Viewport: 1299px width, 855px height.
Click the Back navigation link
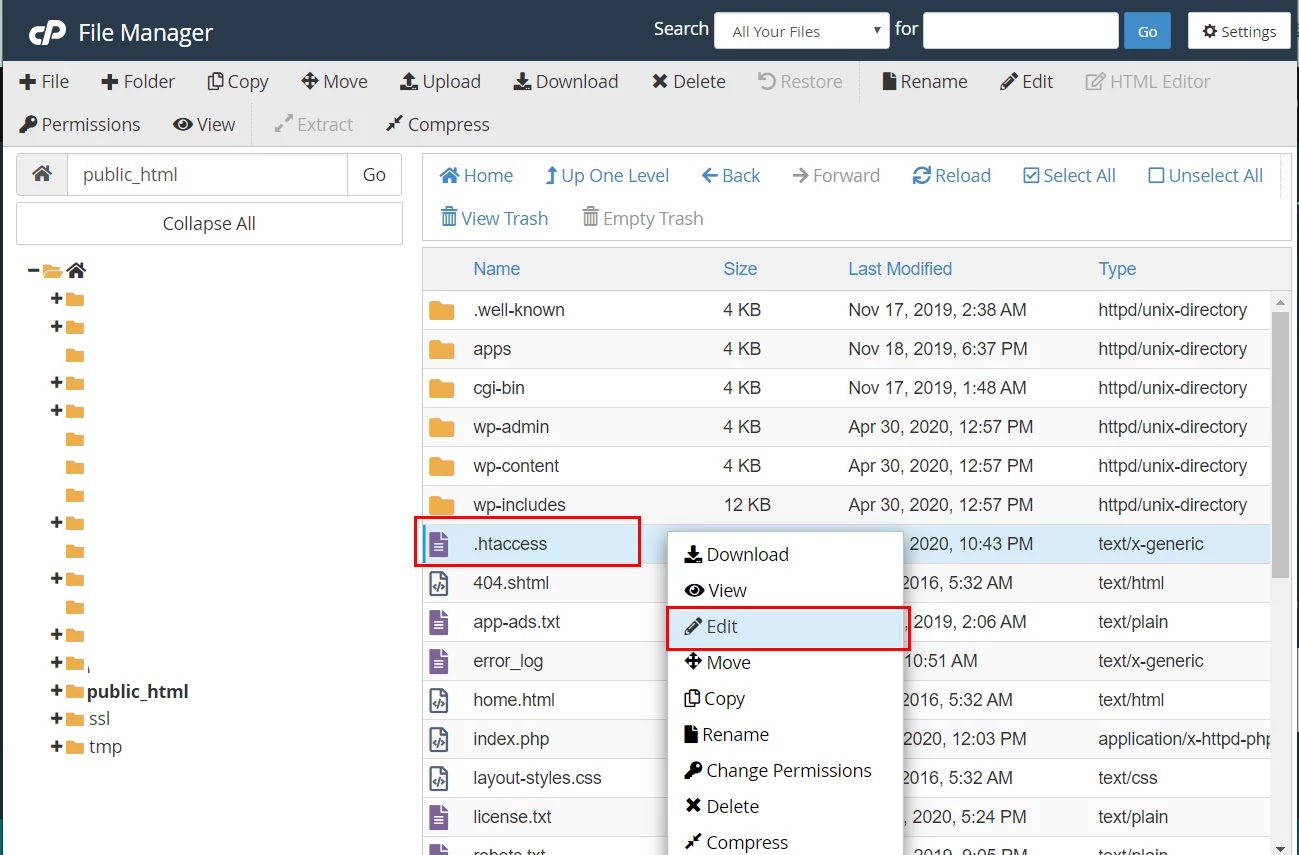pyautogui.click(x=730, y=176)
